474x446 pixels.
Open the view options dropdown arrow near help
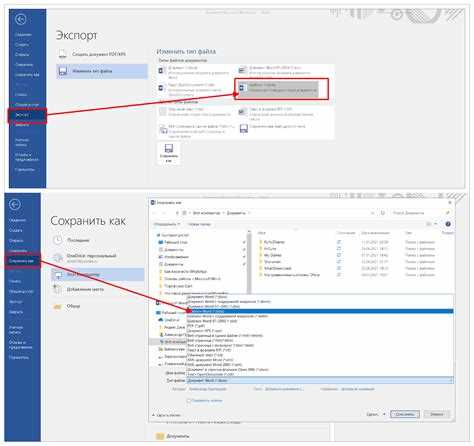click(436, 224)
